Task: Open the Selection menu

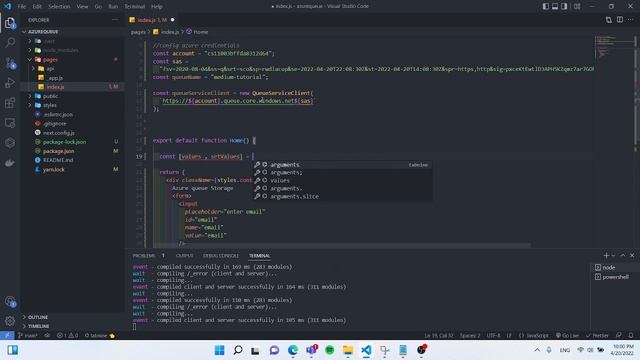Action: (59, 7)
